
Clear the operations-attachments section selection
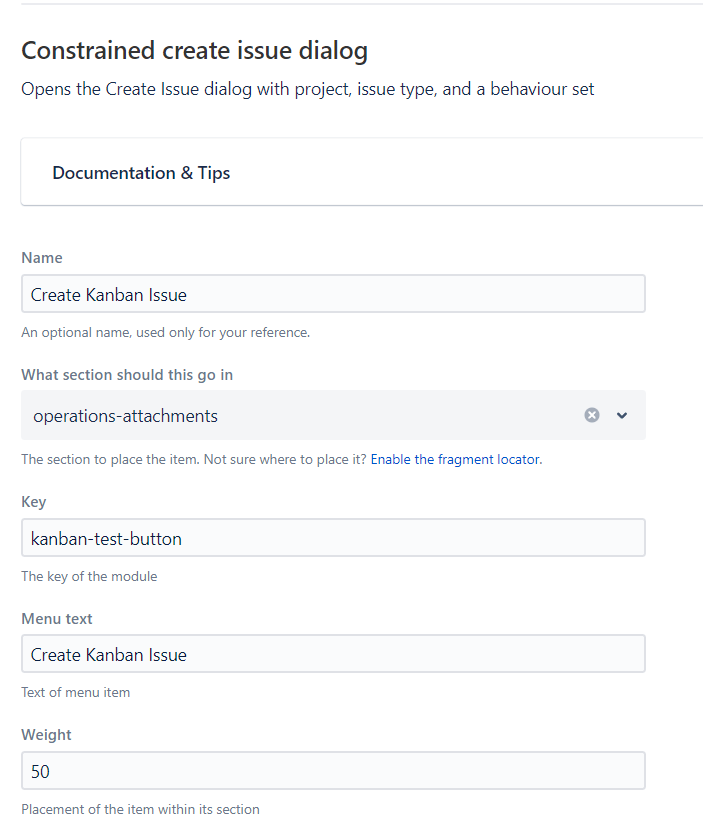pos(592,415)
